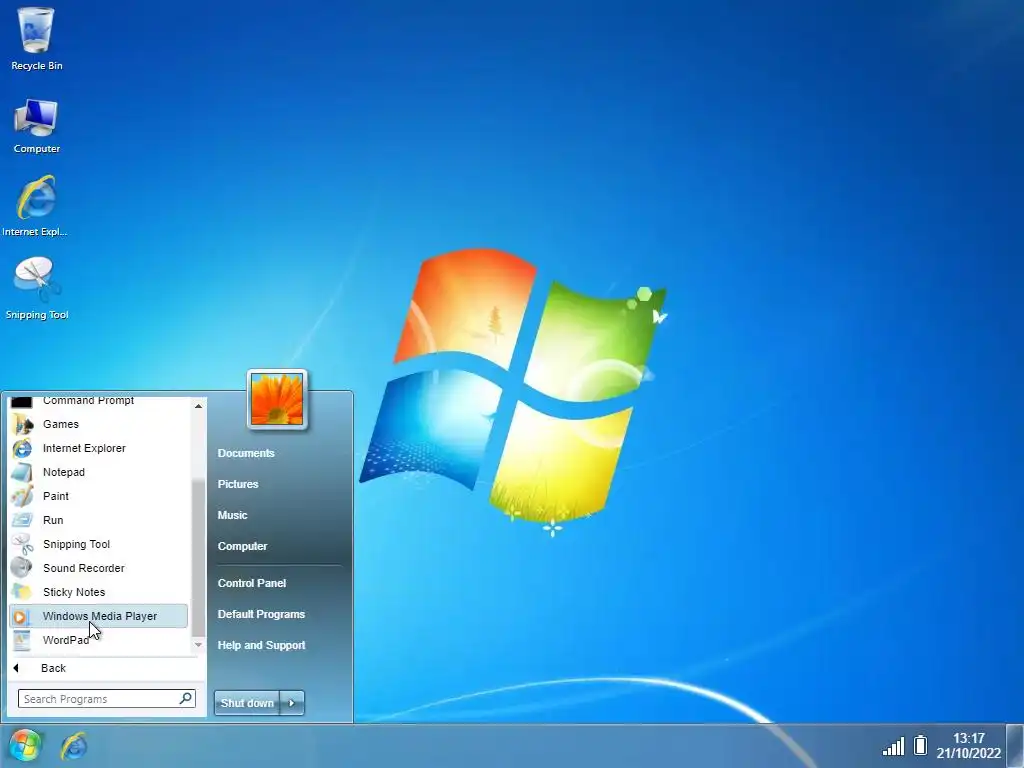Open the Pictures link
Screen dimensions: 1024x768
click(x=238, y=484)
